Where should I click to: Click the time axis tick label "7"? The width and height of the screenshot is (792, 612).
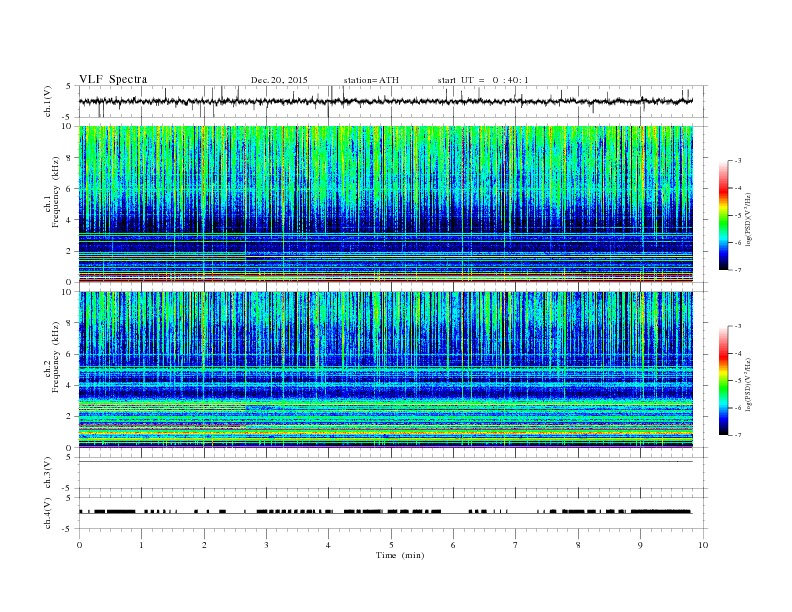pos(516,545)
